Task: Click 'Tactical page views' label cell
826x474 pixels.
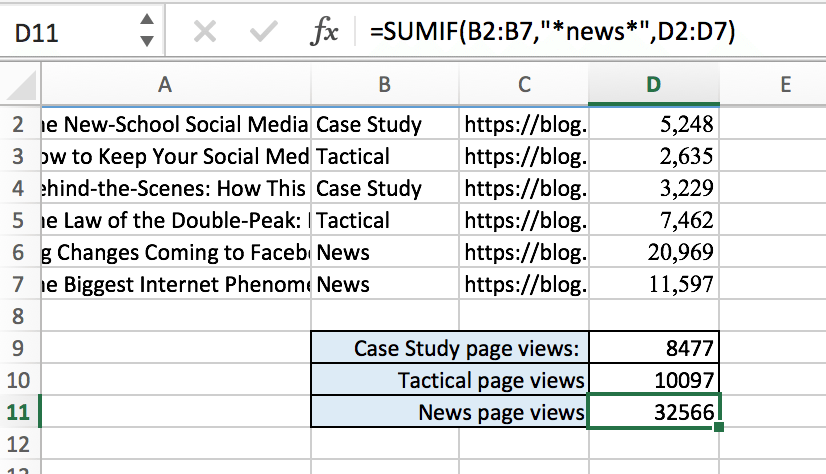Action: (450, 380)
